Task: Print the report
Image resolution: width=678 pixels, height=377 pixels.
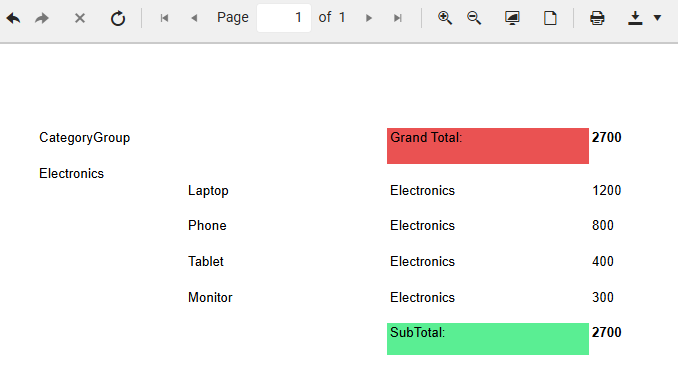Action: [x=597, y=18]
